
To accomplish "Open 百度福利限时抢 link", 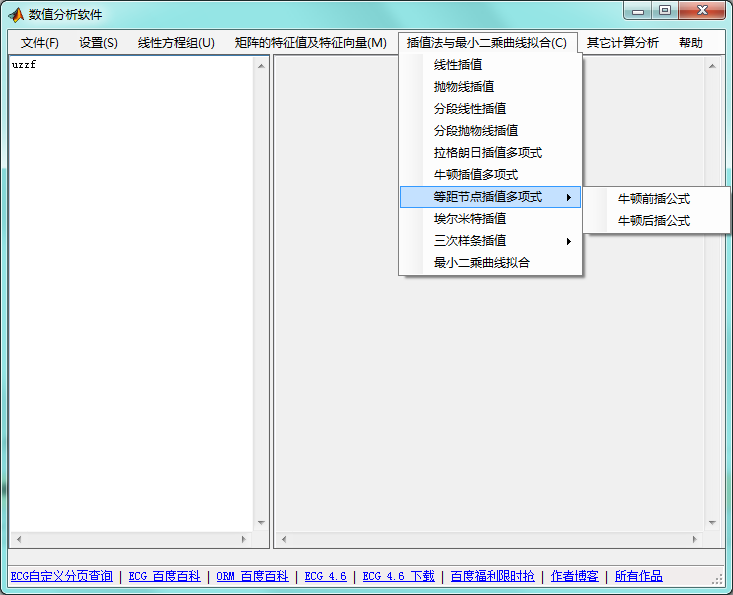I will 493,576.
